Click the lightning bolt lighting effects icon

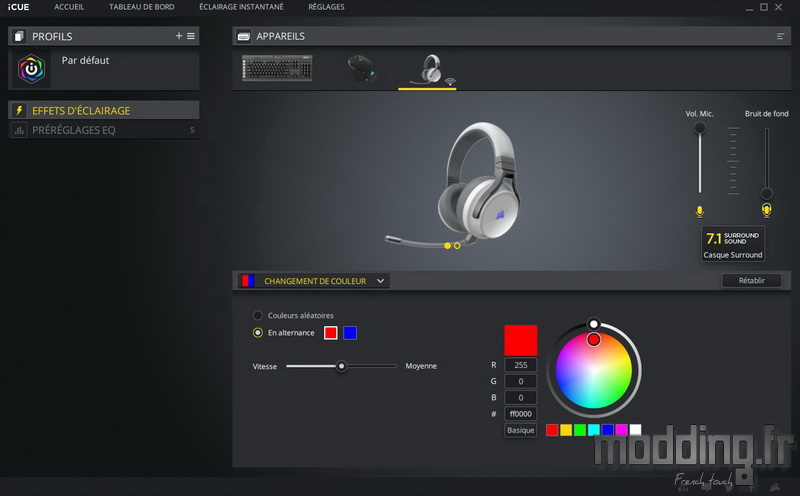click(x=19, y=110)
